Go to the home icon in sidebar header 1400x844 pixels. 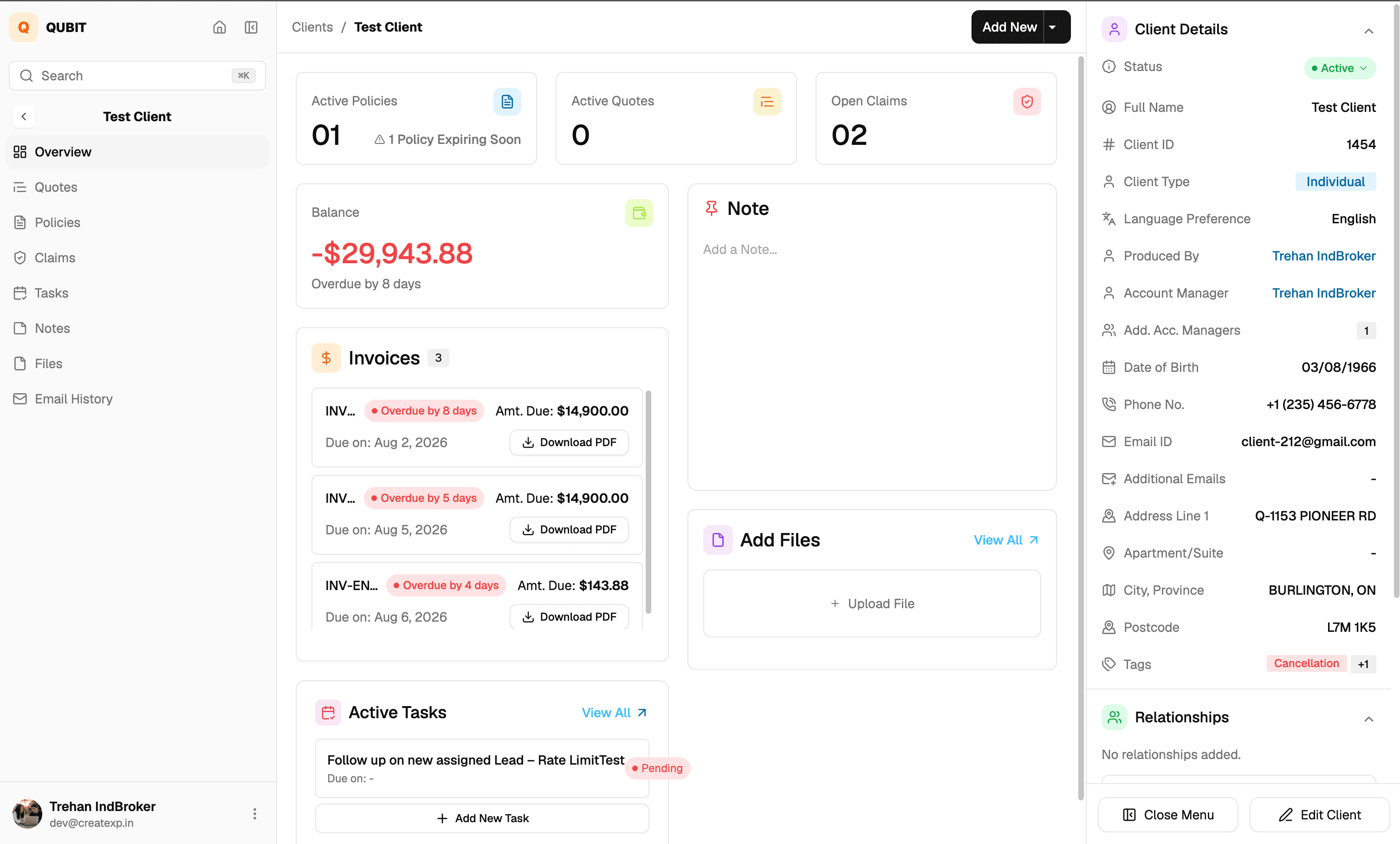(219, 27)
